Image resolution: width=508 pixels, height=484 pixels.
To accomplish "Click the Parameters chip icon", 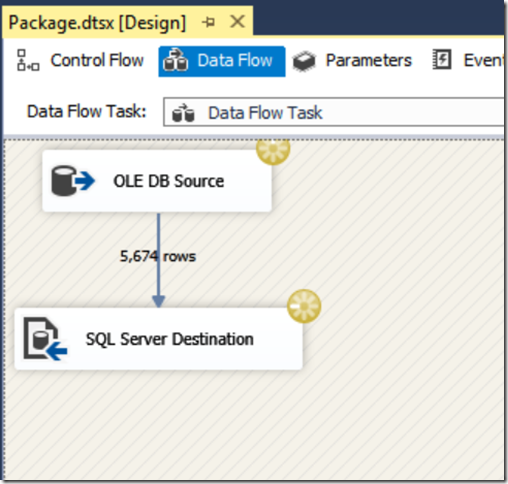I will 304,61.
